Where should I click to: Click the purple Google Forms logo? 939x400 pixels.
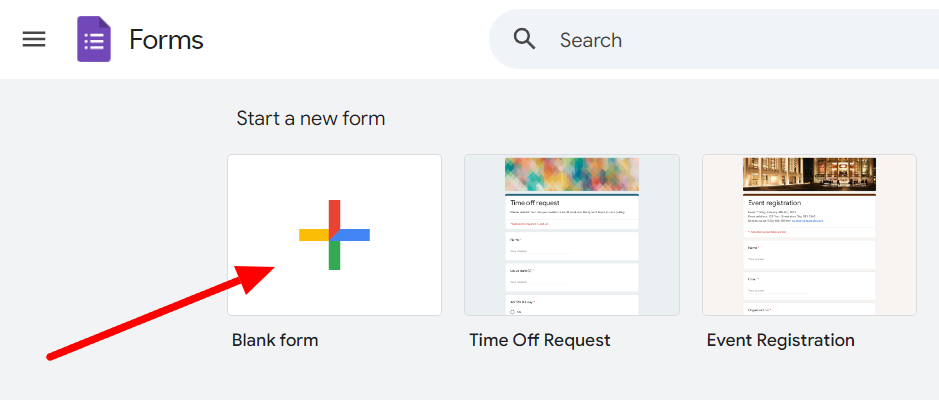(94, 40)
